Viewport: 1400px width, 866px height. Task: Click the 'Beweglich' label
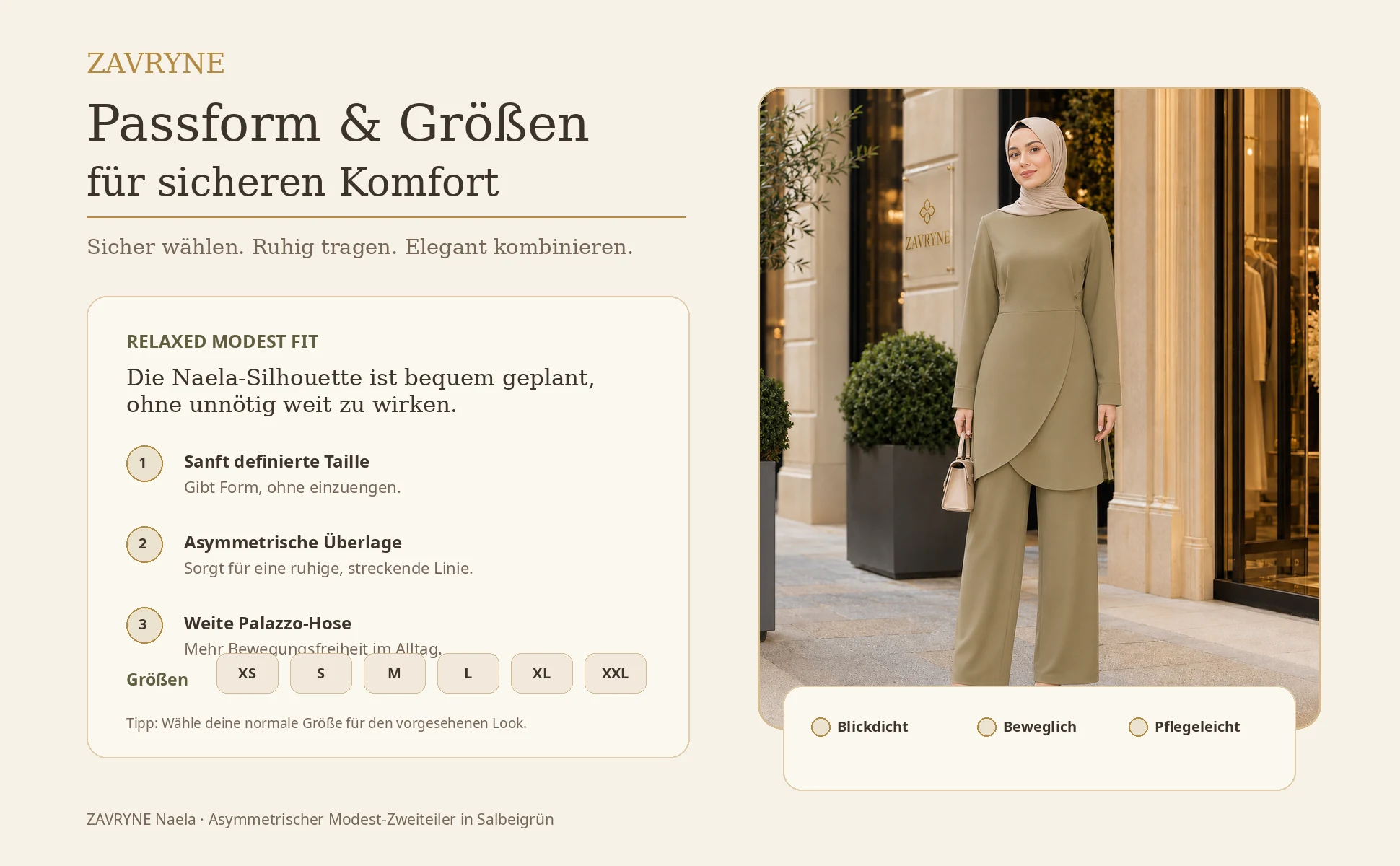click(x=1039, y=727)
